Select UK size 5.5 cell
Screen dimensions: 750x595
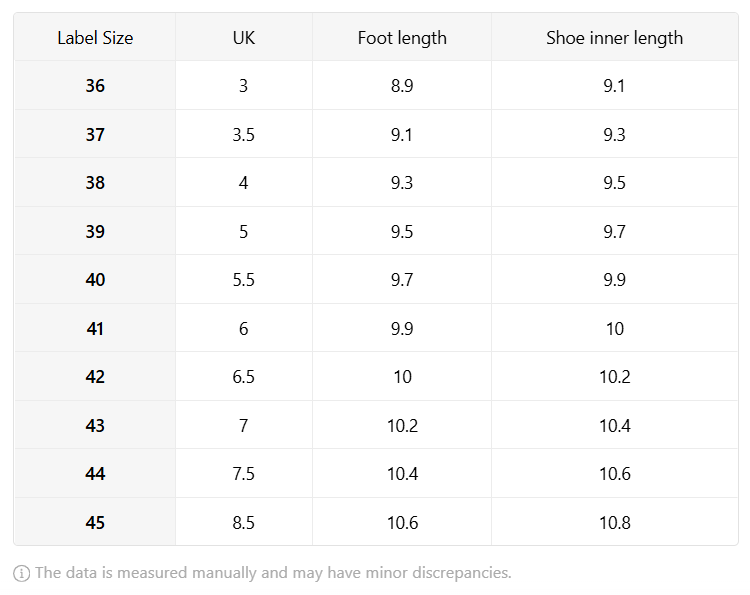pyautogui.click(x=244, y=279)
